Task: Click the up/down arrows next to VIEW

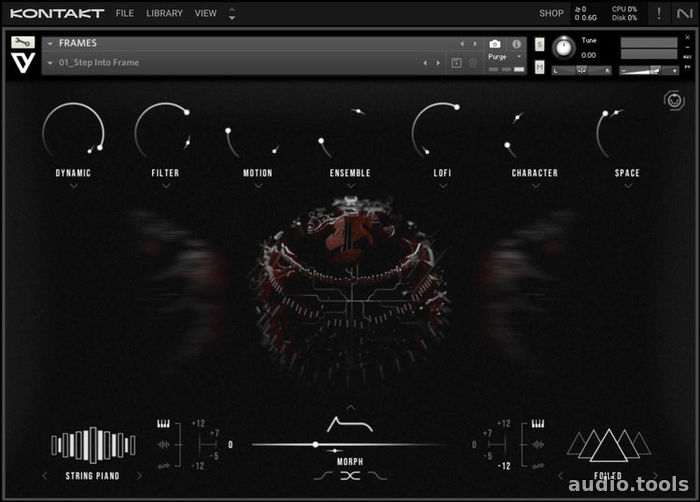Action: [x=232, y=13]
